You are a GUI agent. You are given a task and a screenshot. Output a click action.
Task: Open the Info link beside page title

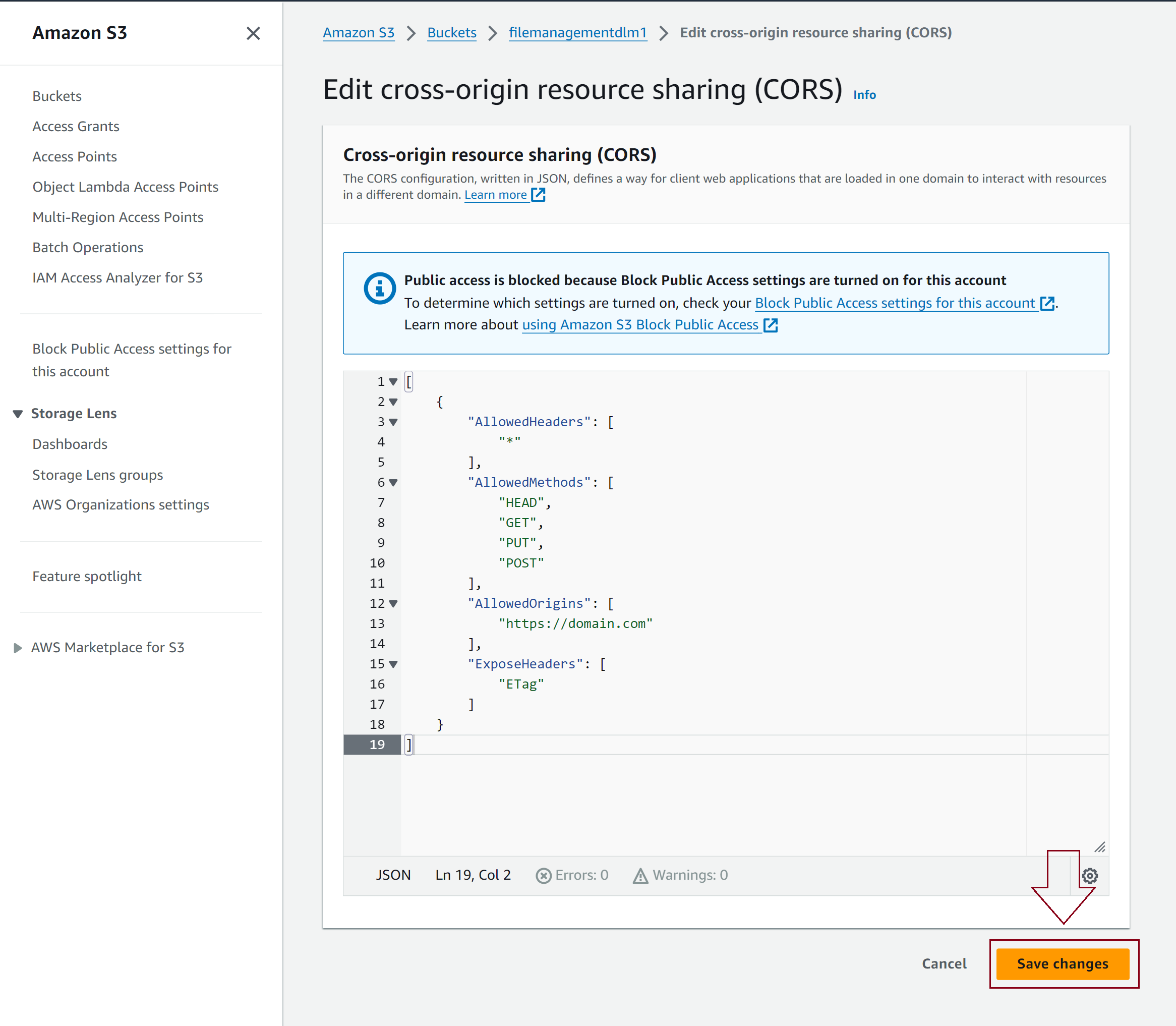[864, 95]
